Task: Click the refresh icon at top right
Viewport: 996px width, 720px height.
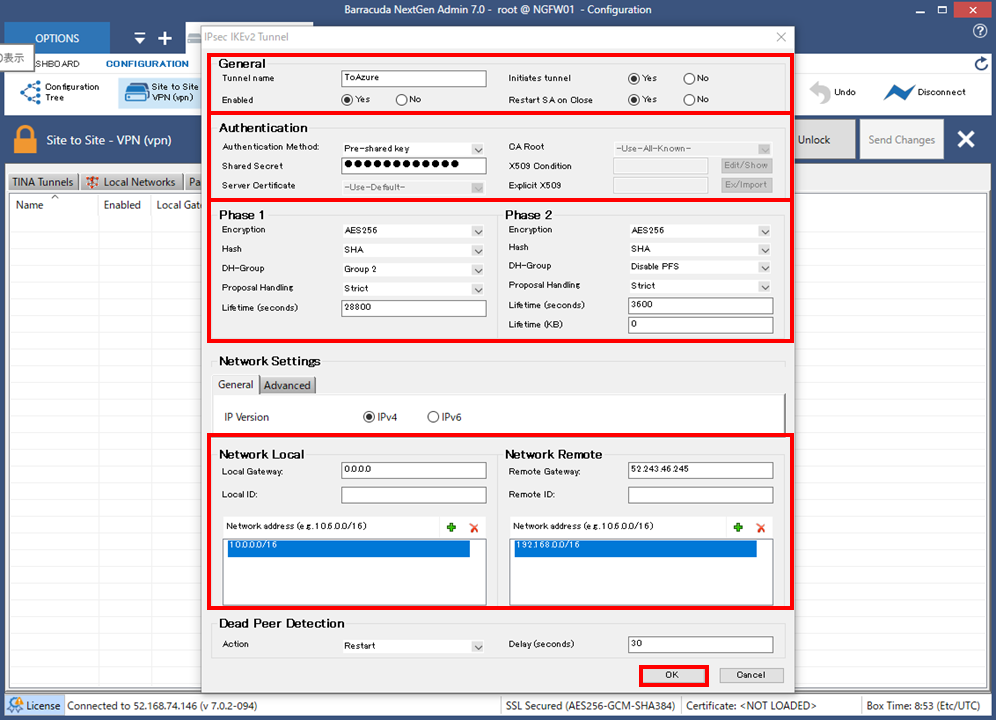Action: [981, 64]
